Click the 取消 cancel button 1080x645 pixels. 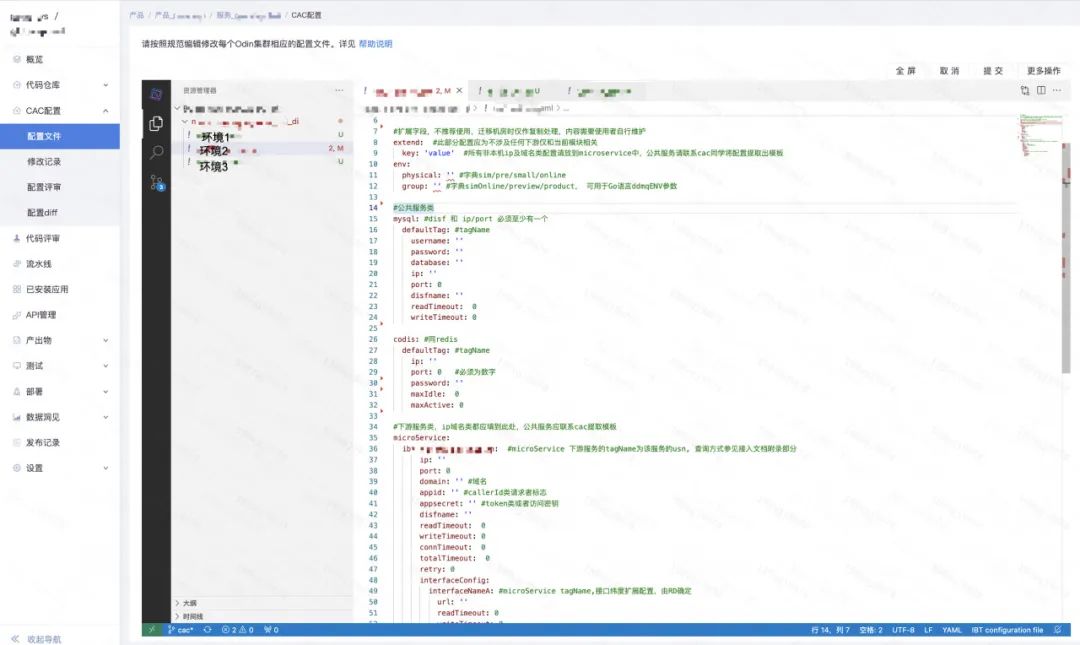949,71
